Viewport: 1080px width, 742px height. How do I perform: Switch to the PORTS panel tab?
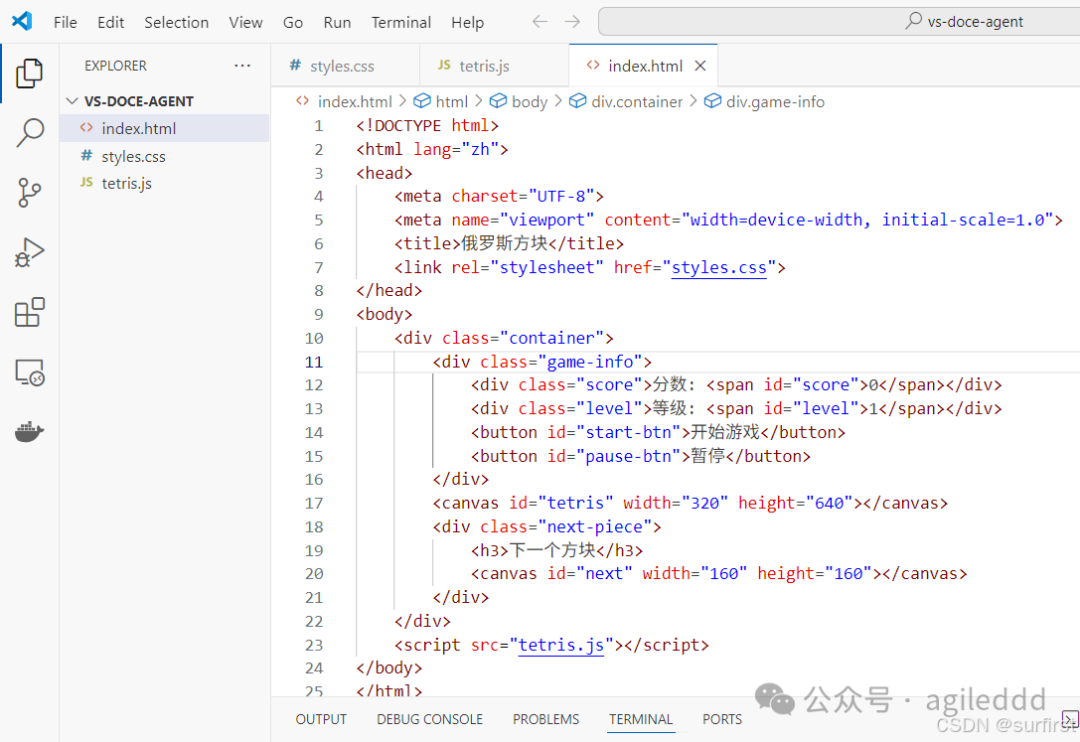point(722,719)
